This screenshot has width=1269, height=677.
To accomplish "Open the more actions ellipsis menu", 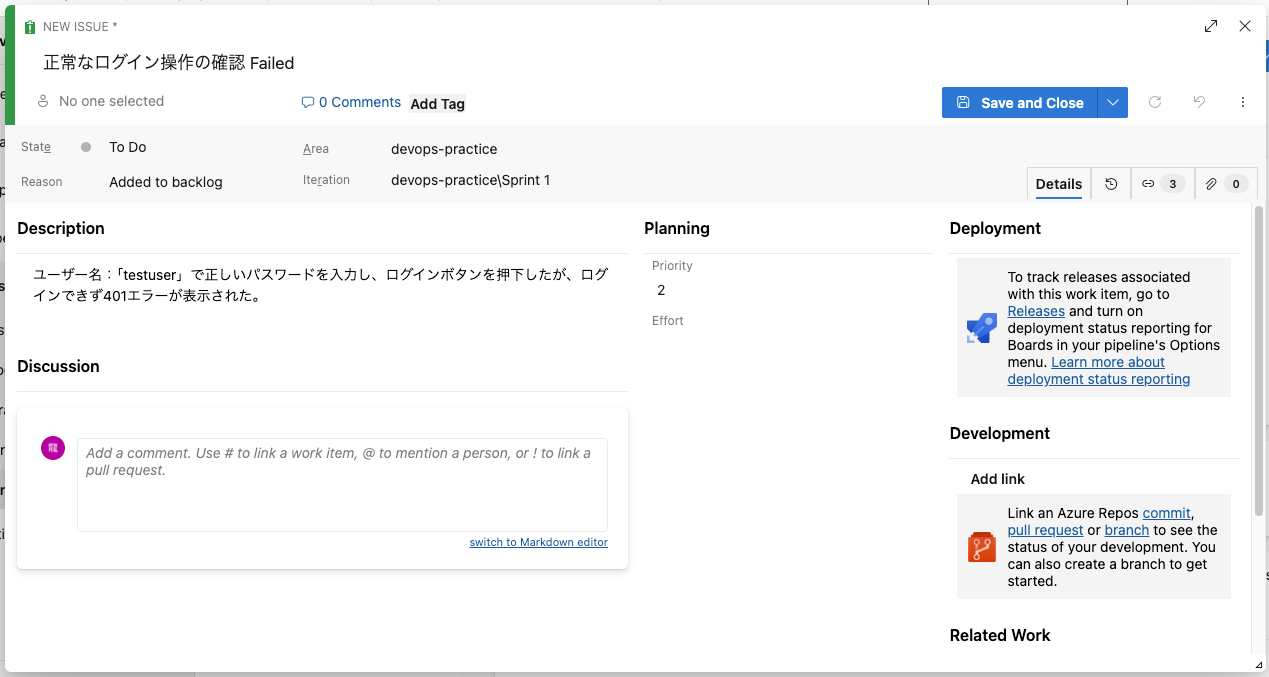I will tap(1243, 102).
